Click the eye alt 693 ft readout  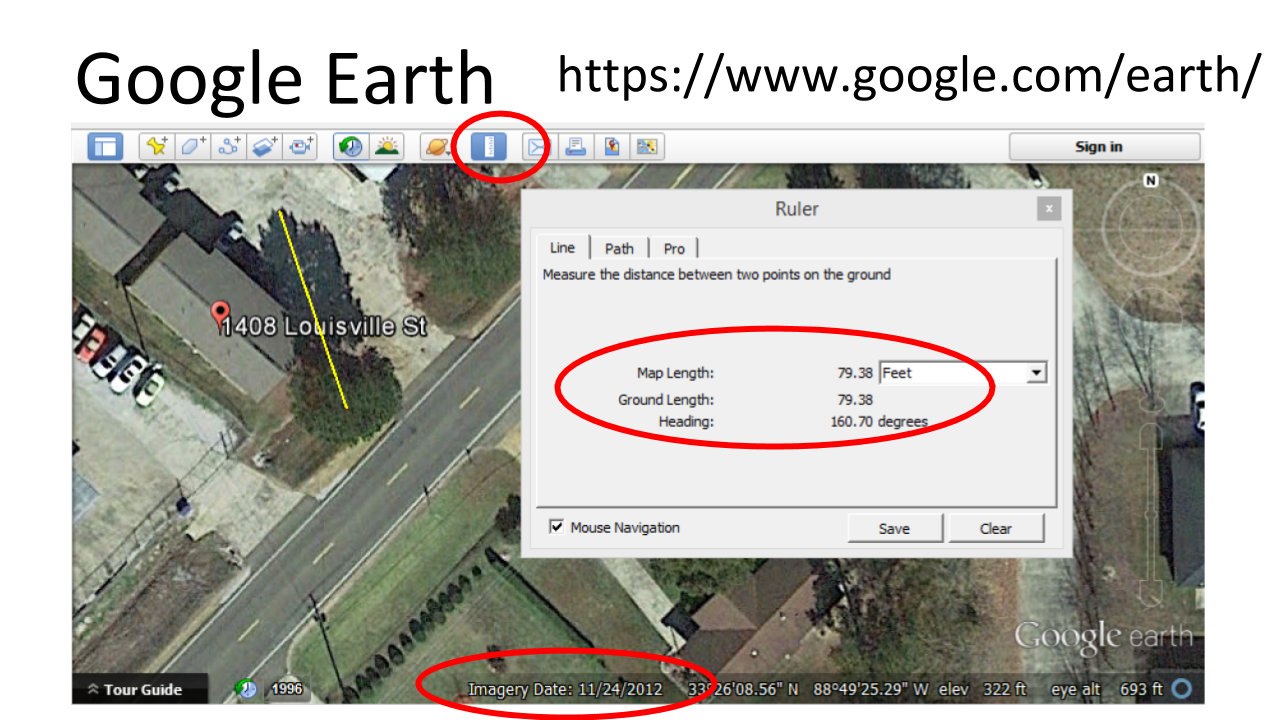[x=1107, y=689]
